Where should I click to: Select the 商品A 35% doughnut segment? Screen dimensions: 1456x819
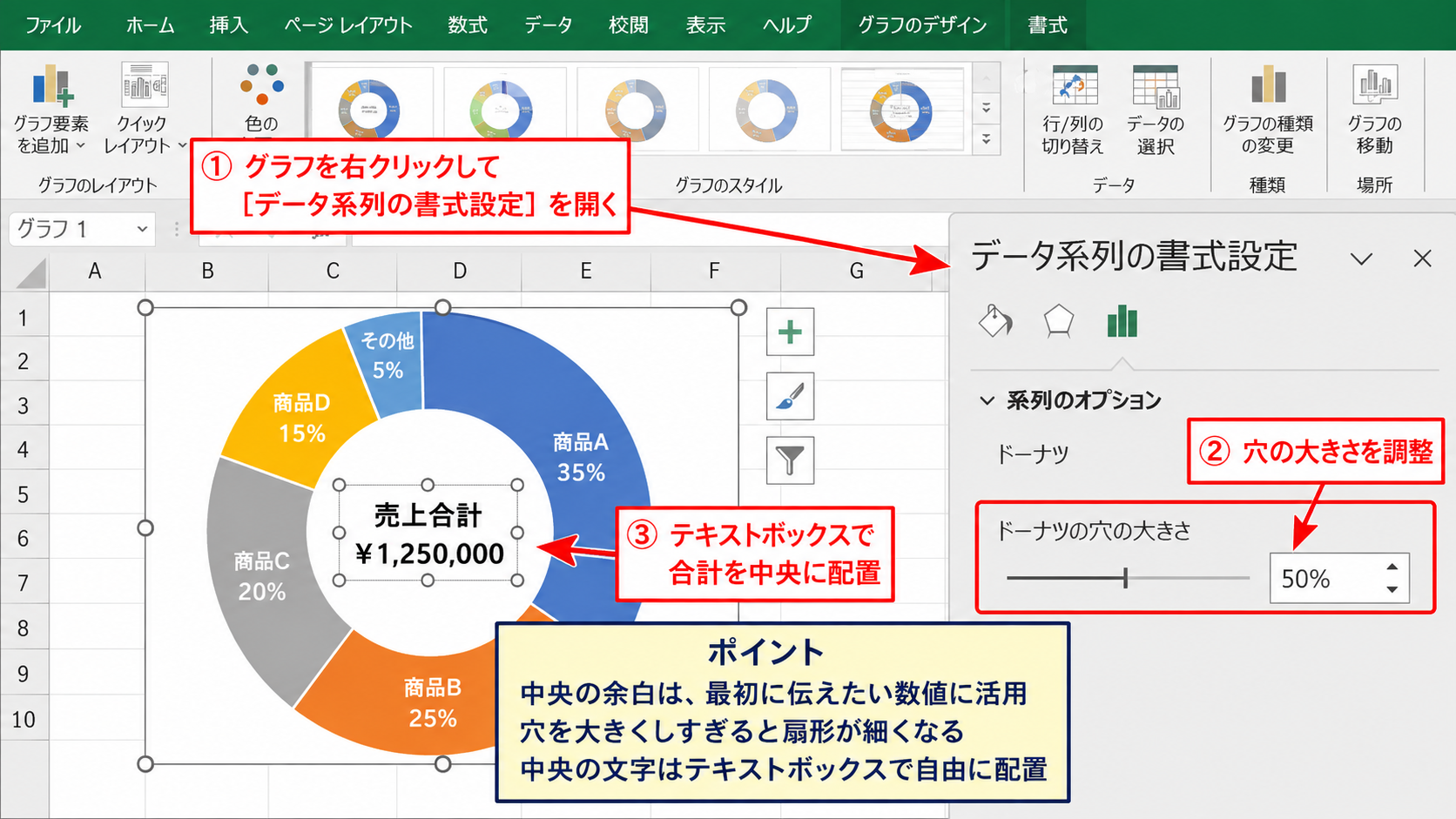click(581, 457)
